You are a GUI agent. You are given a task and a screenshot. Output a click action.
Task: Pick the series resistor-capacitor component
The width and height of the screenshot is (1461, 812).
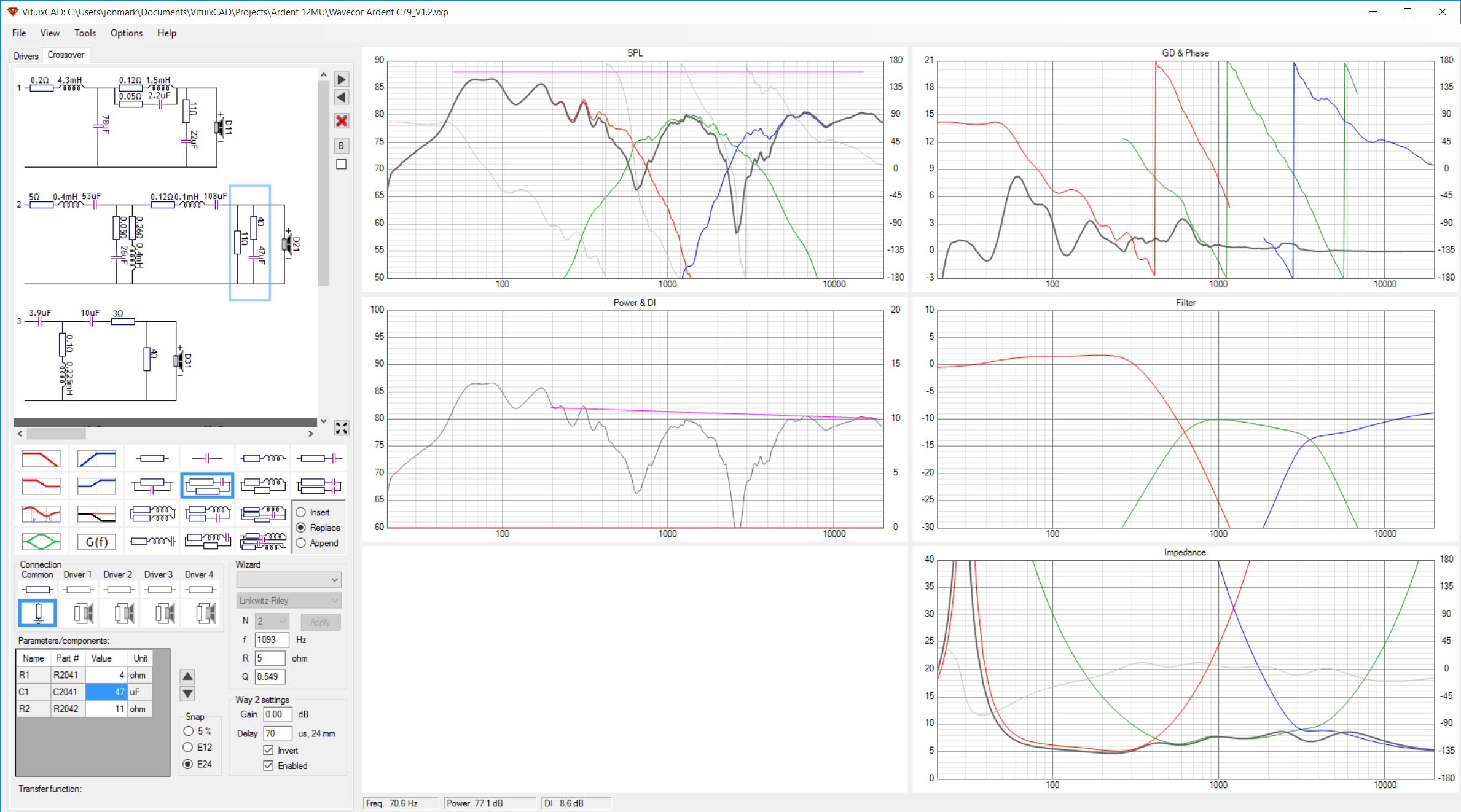pyautogui.click(x=319, y=458)
